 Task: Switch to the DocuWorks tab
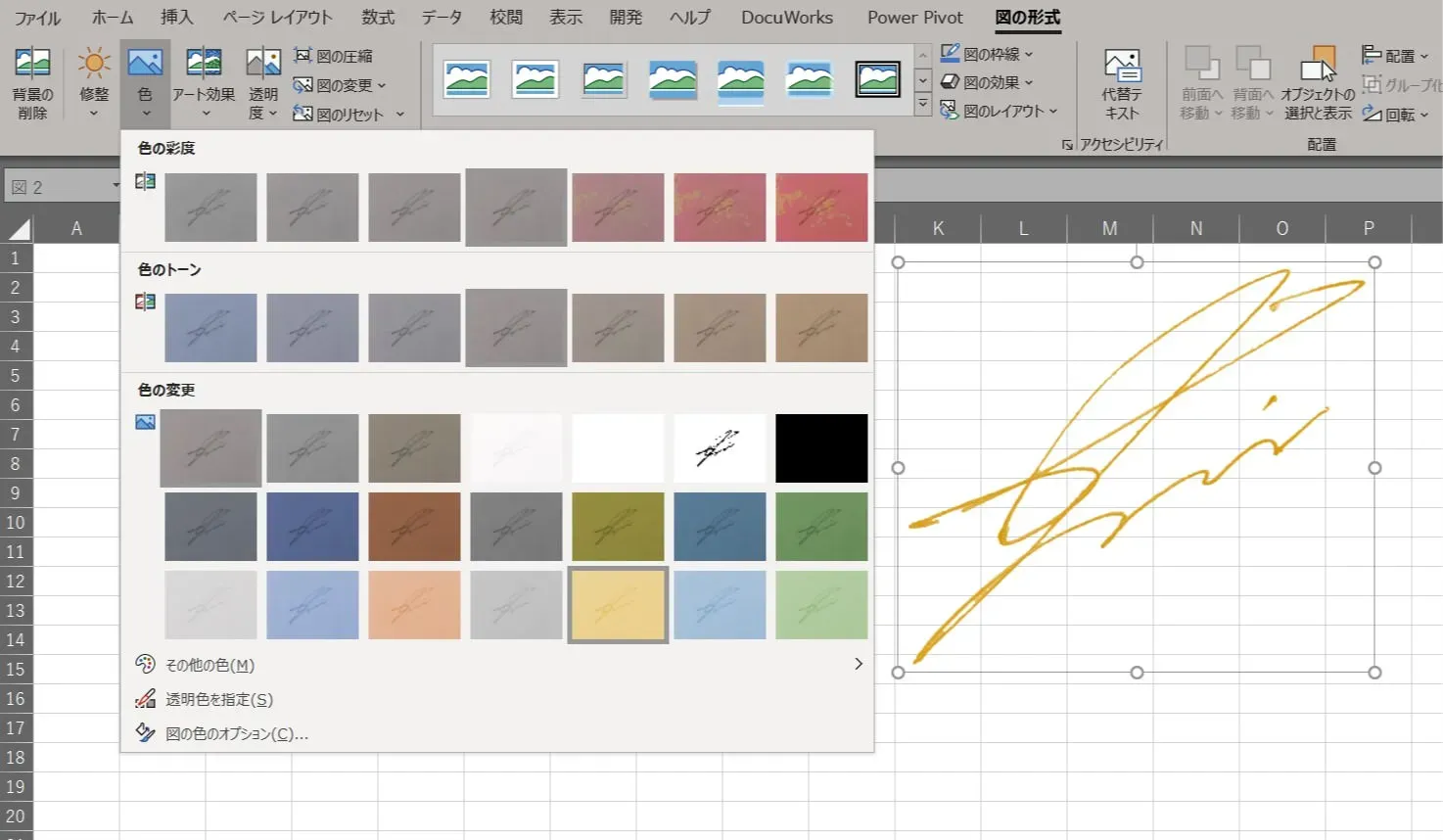coord(787,18)
